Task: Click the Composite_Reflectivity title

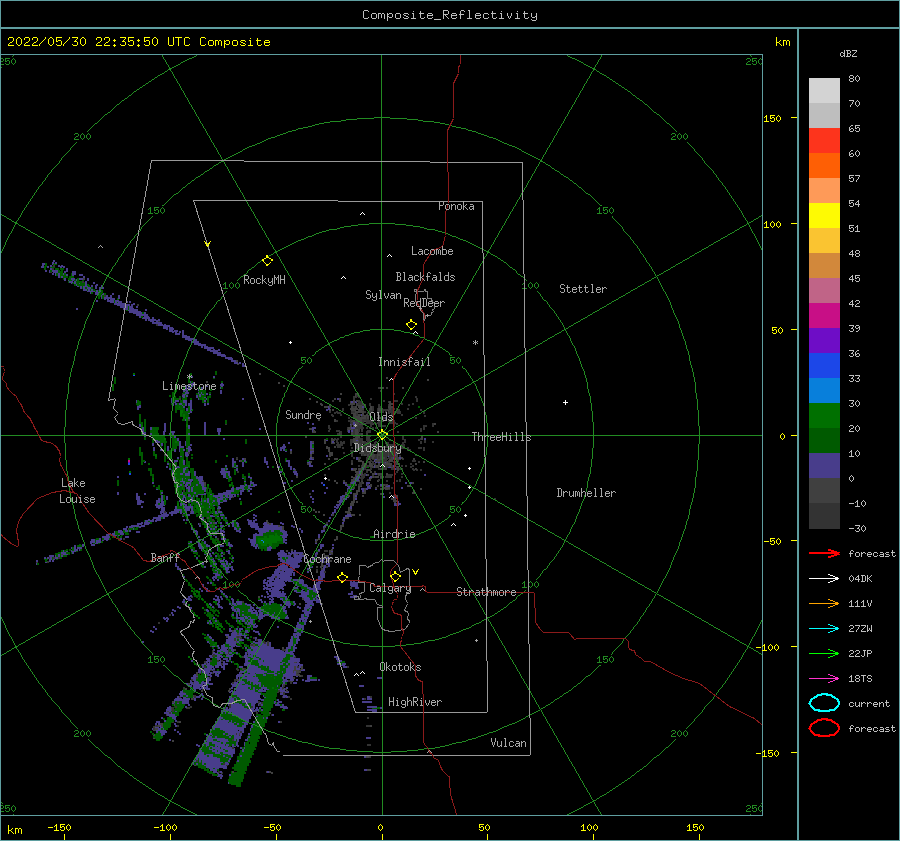Action: (450, 15)
